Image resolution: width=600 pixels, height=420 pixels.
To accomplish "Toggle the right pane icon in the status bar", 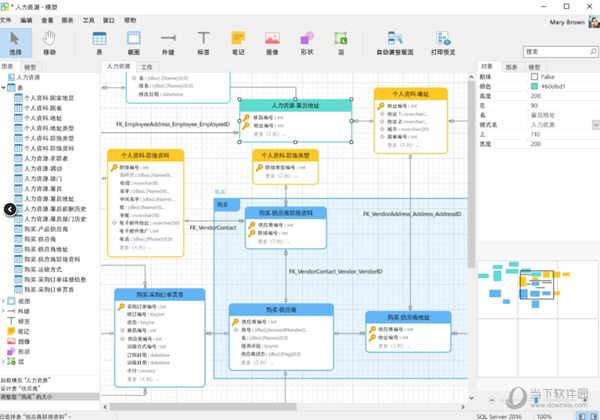I will pyautogui.click(x=593, y=416).
